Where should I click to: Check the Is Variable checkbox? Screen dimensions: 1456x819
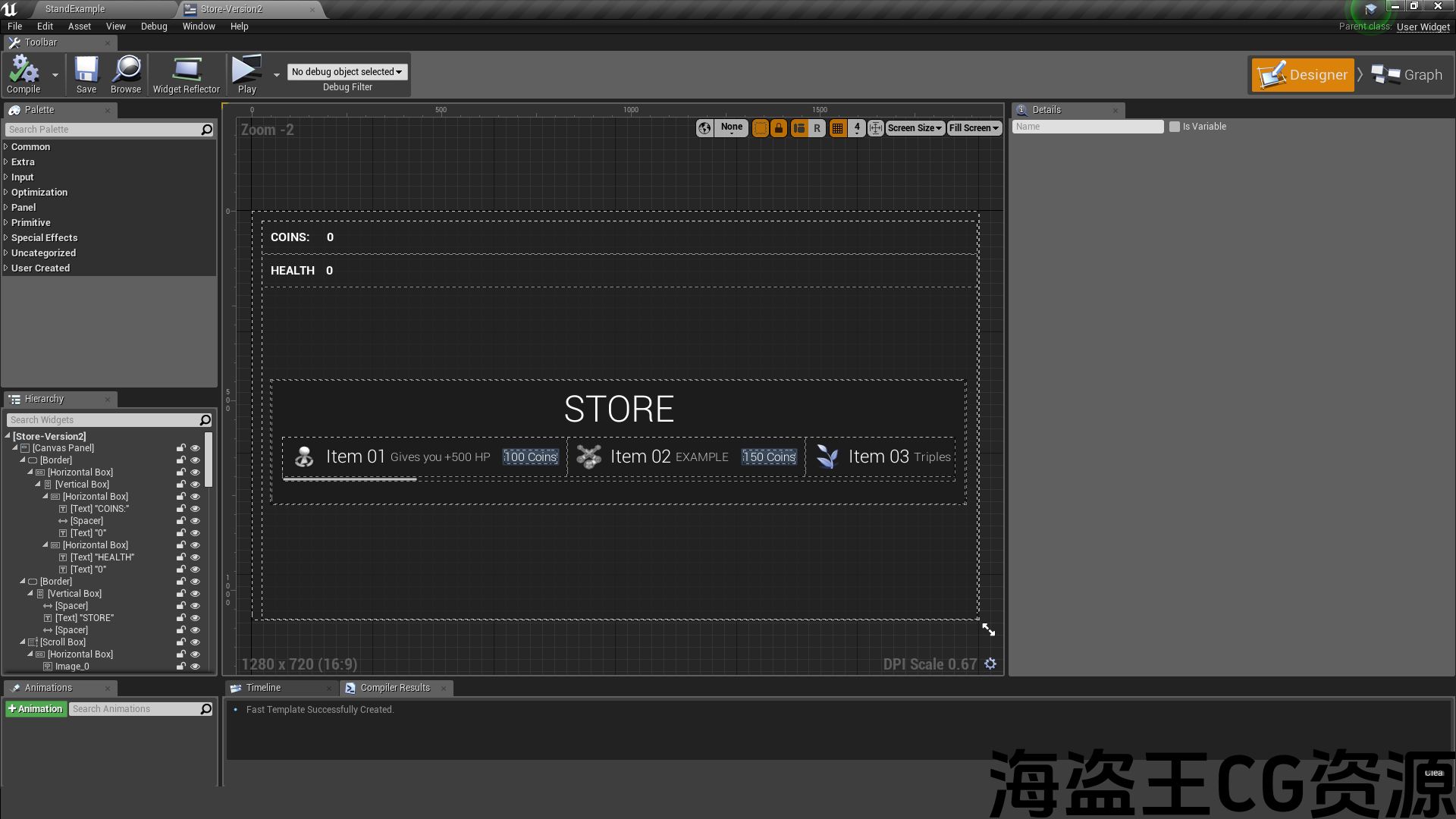click(x=1175, y=127)
